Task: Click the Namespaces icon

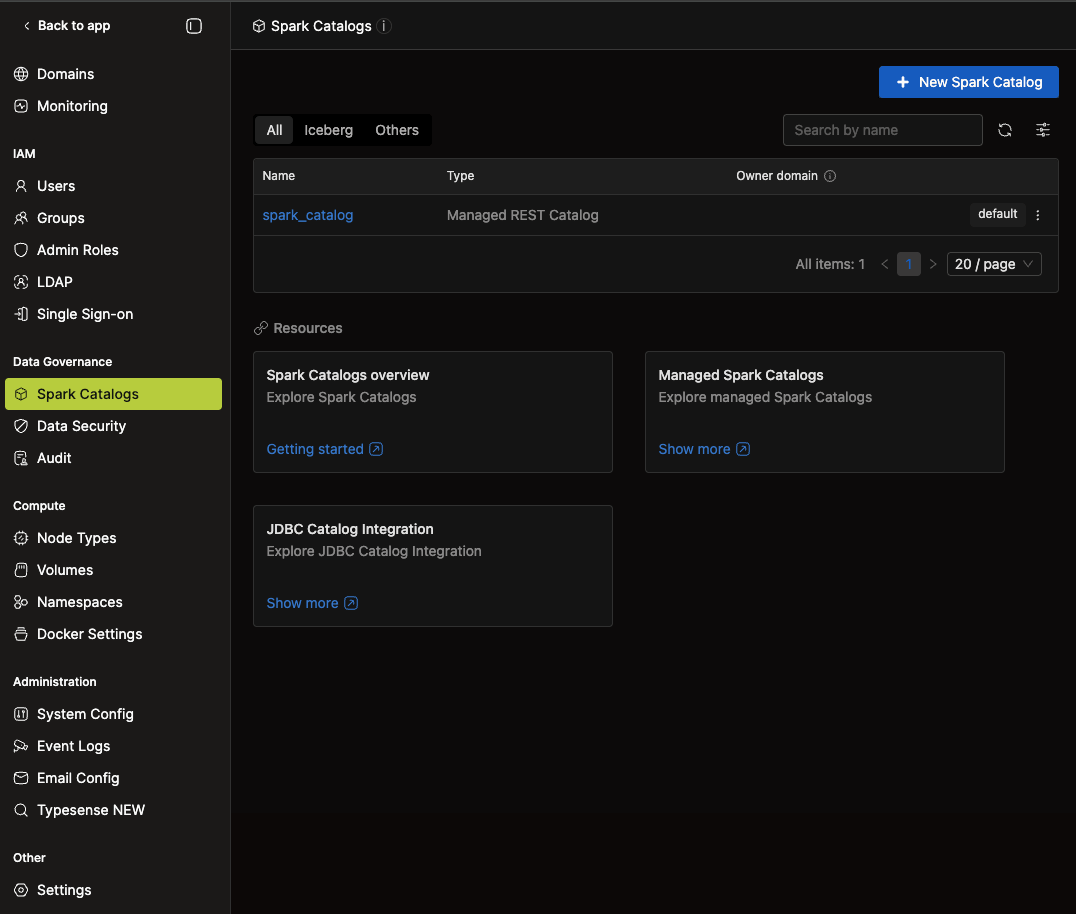Action: pyautogui.click(x=21, y=602)
